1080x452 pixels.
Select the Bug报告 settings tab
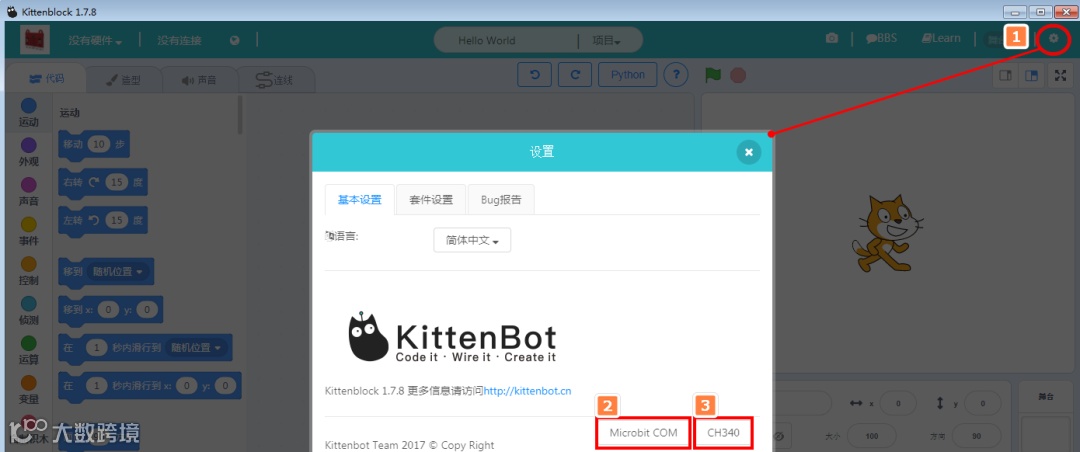point(501,200)
